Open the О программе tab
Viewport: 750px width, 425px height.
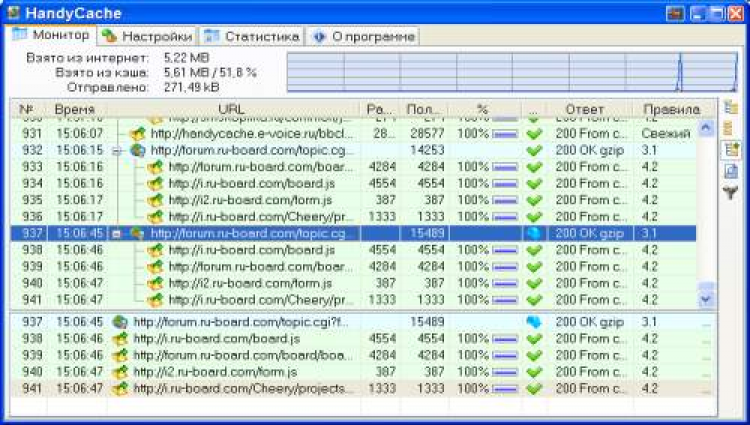click(364, 36)
